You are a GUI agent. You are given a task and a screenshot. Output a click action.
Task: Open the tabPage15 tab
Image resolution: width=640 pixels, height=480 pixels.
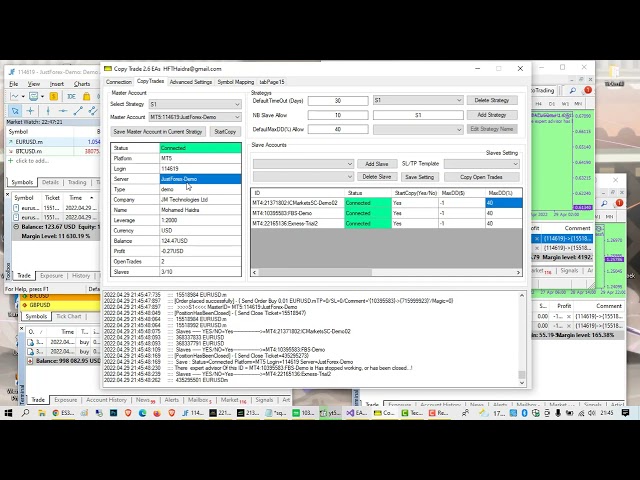tap(272, 82)
